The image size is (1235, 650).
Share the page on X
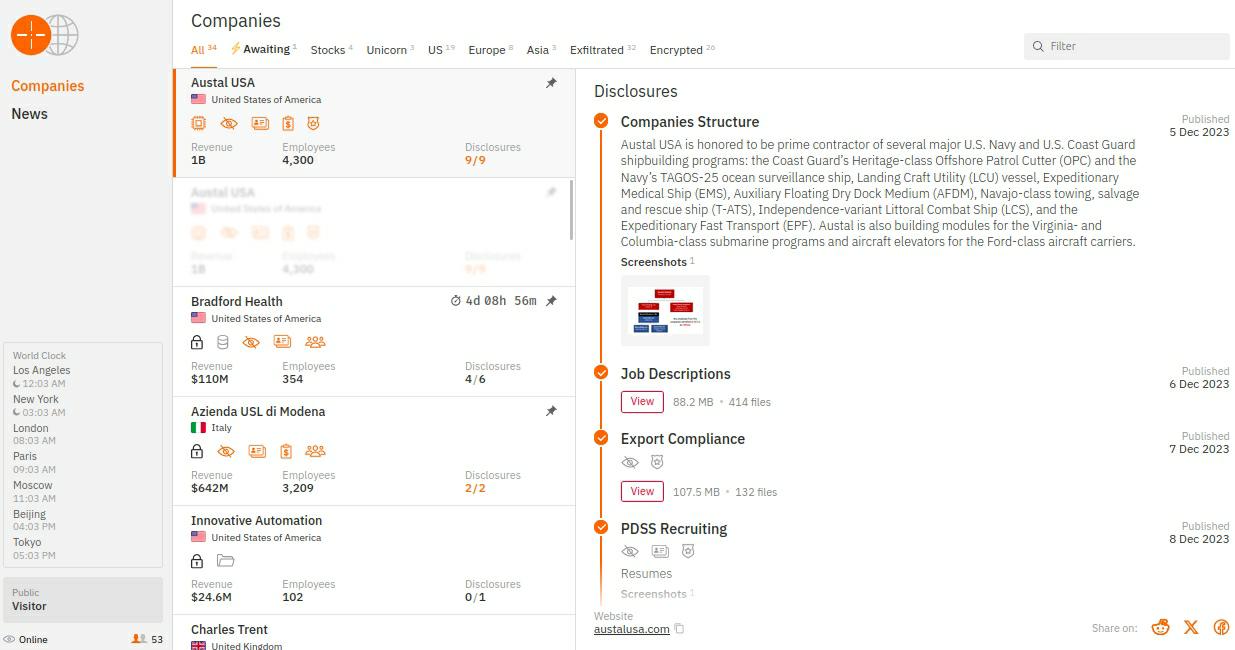pyautogui.click(x=1190, y=627)
